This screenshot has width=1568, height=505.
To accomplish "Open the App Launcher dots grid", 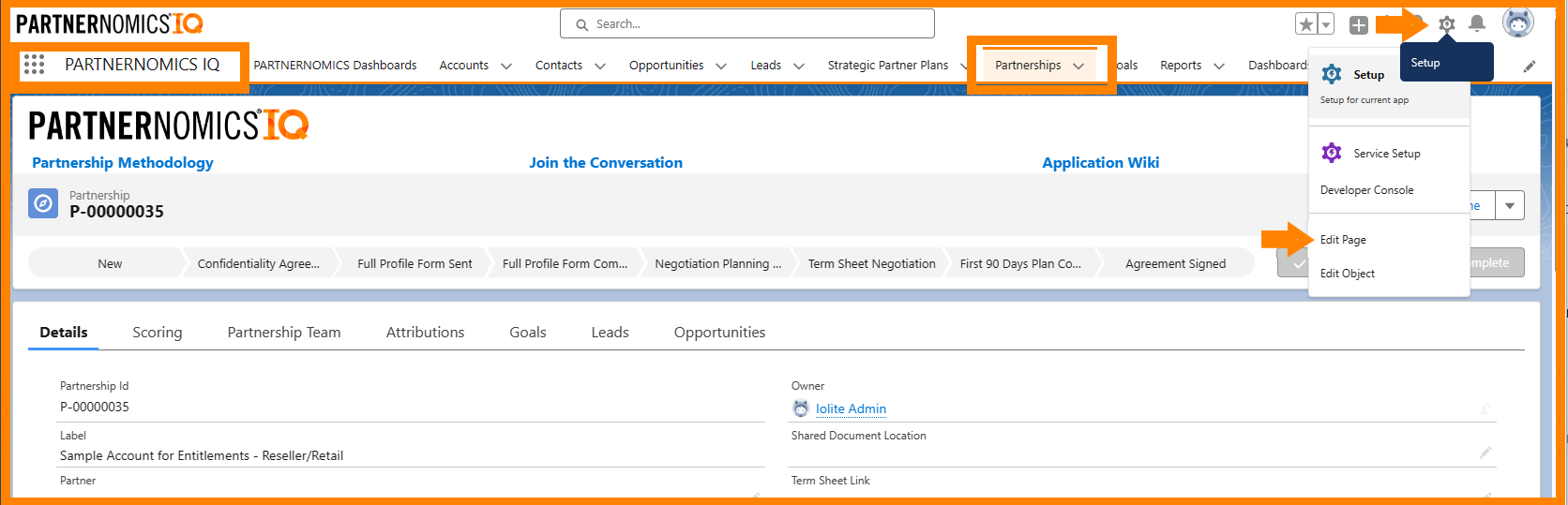I will pyautogui.click(x=34, y=65).
